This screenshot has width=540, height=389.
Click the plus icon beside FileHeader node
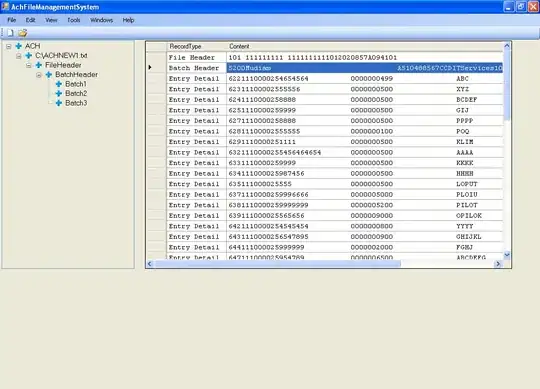coord(39,65)
